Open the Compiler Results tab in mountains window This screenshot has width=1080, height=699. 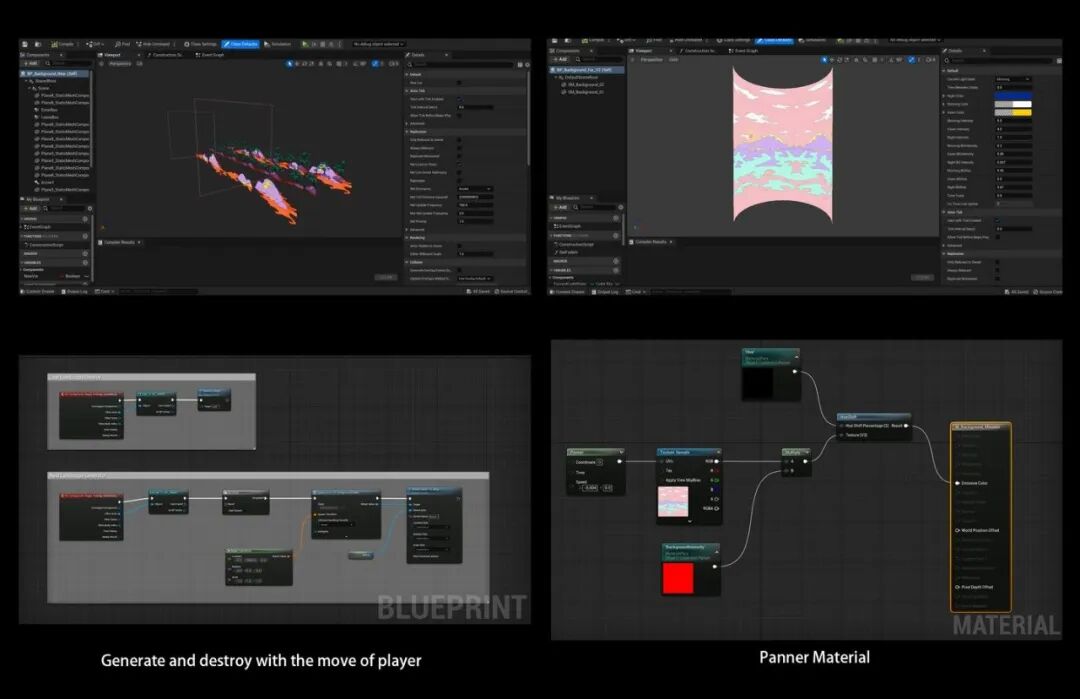click(118, 242)
